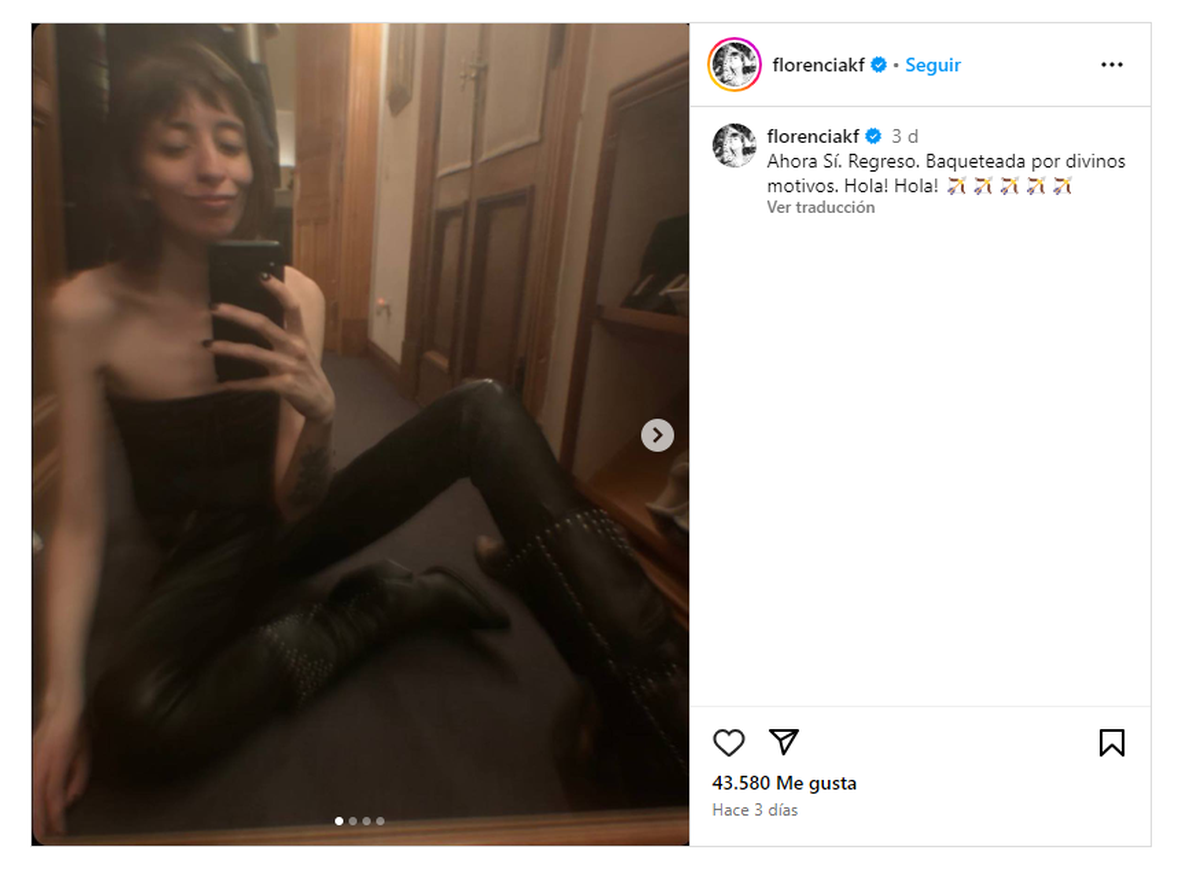Open florenciakf story from header avatar
The height and width of the screenshot is (887, 1200).
point(734,65)
